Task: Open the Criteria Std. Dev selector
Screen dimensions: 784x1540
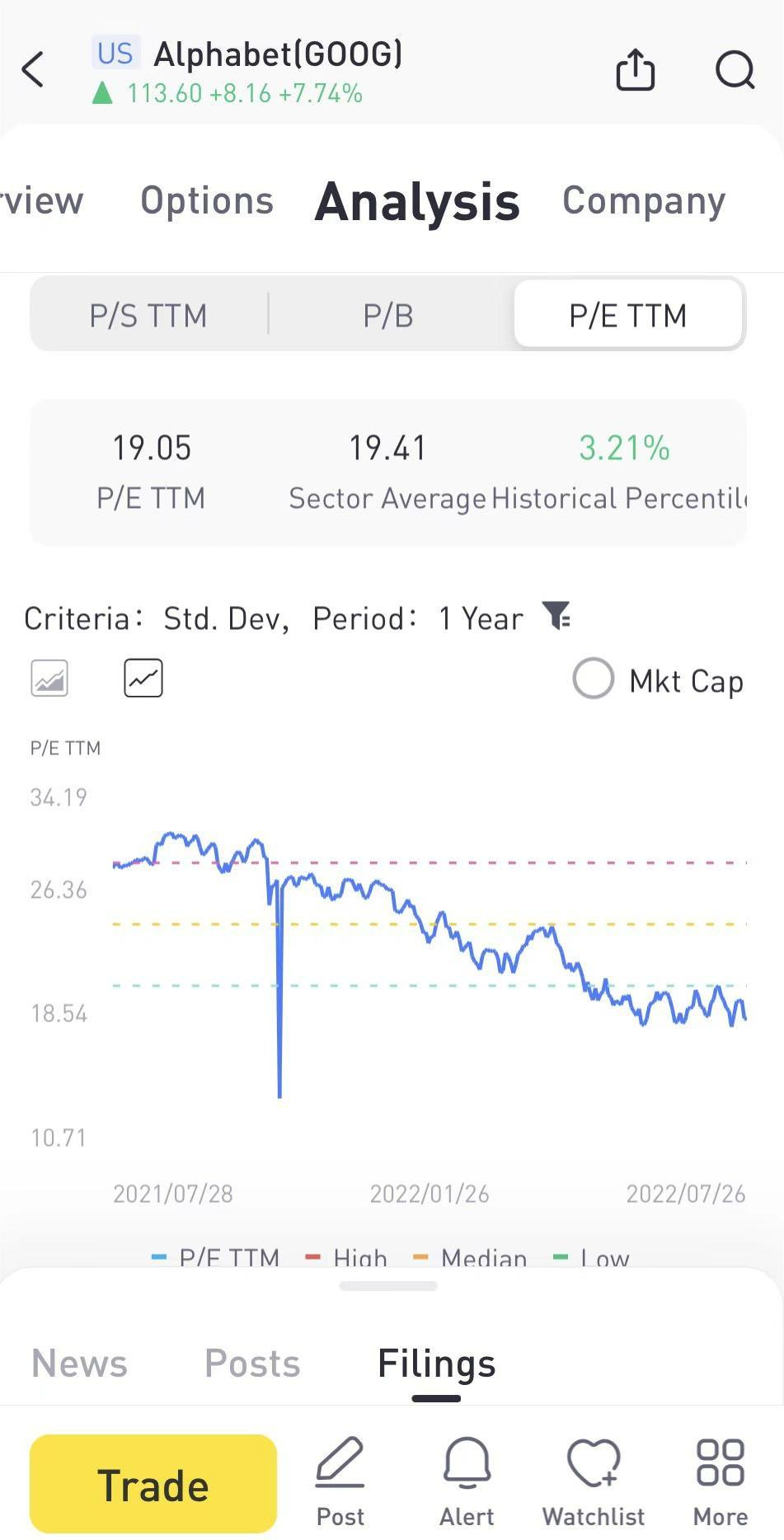Action: (226, 618)
